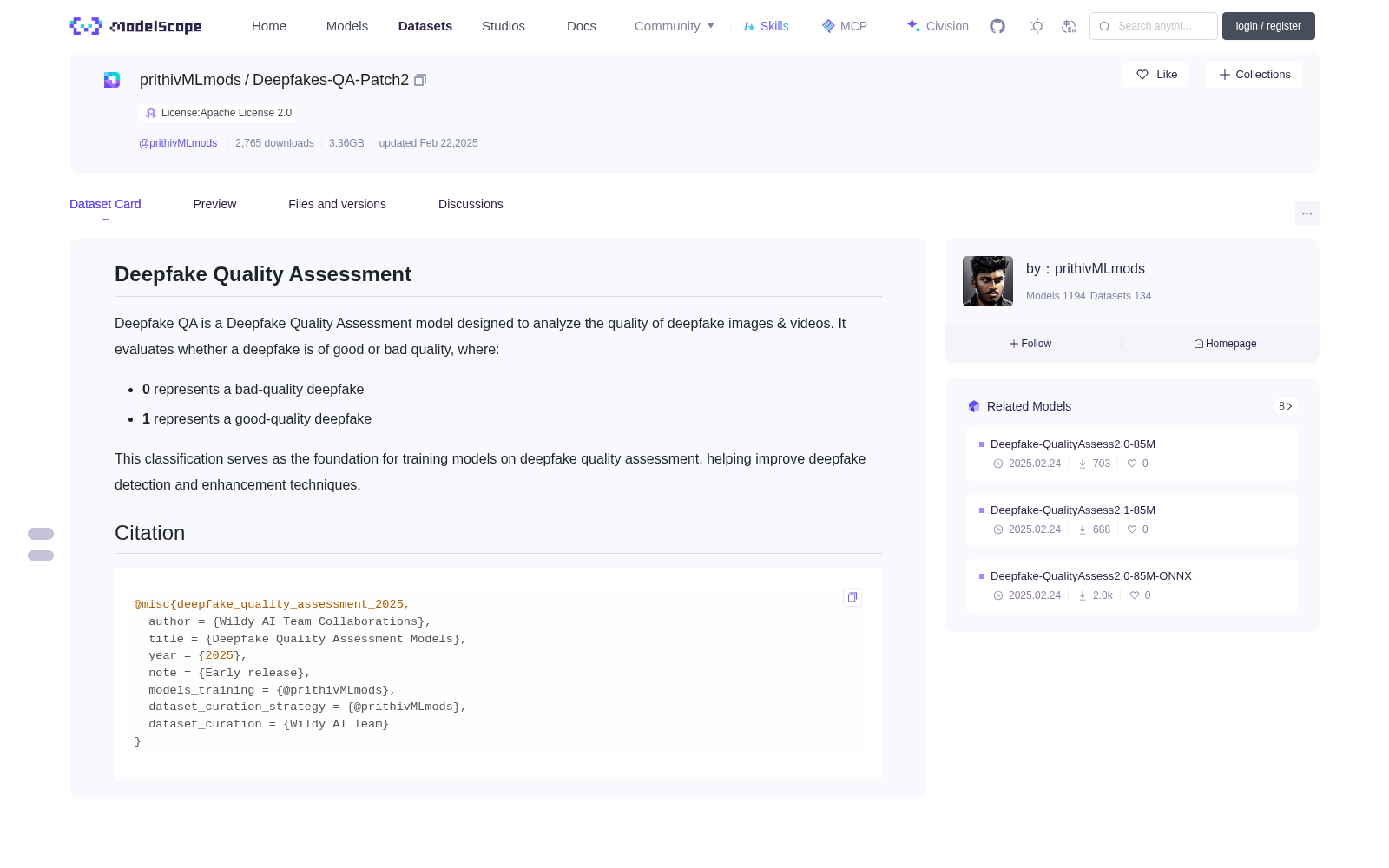Switch to the Files and versions tab
Viewport: 1389px width, 868px height.
pyautogui.click(x=337, y=204)
